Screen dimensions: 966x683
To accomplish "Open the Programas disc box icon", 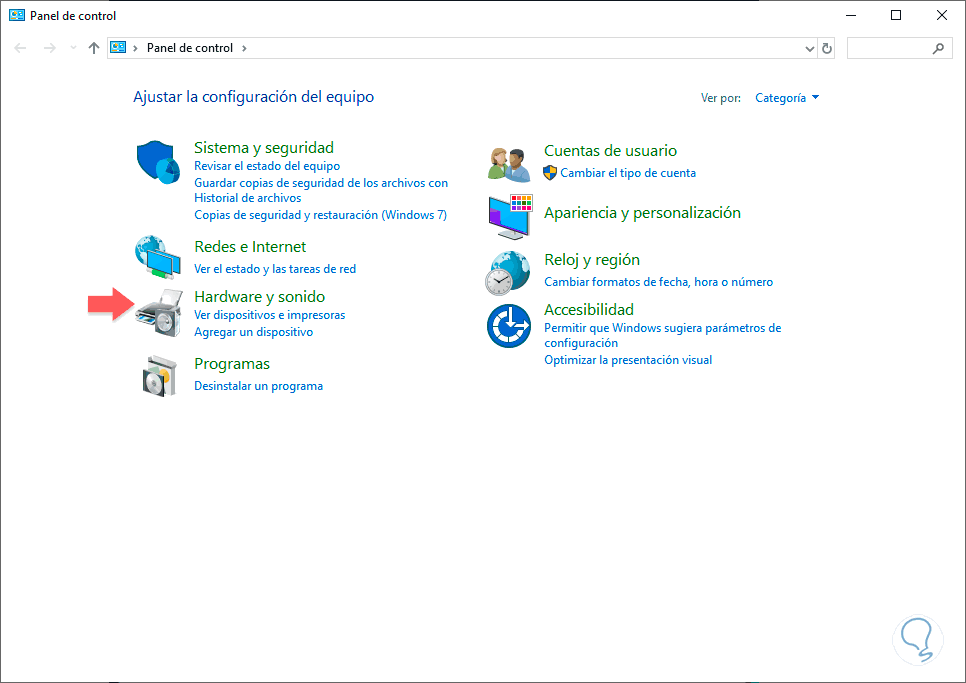I will tap(160, 375).
